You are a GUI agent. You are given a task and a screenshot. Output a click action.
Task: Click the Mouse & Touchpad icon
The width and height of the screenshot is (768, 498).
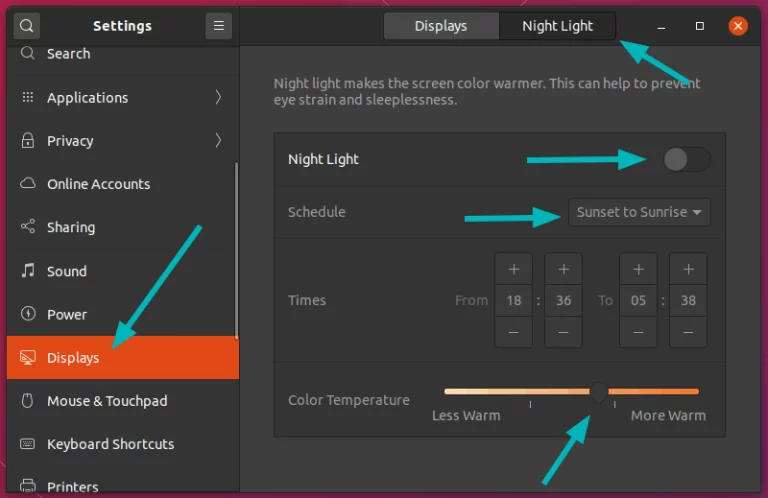coord(27,401)
